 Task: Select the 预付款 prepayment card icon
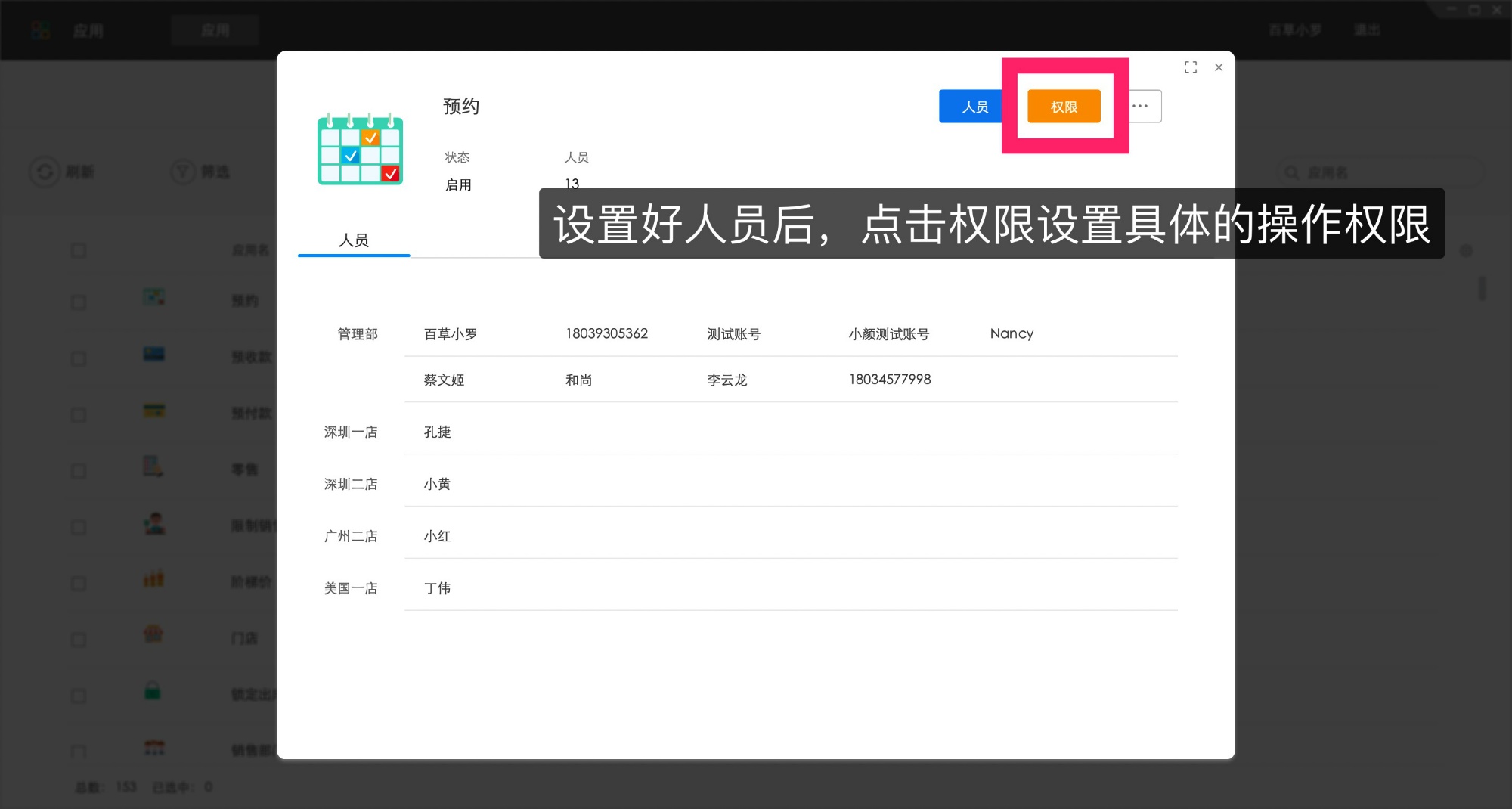click(152, 410)
